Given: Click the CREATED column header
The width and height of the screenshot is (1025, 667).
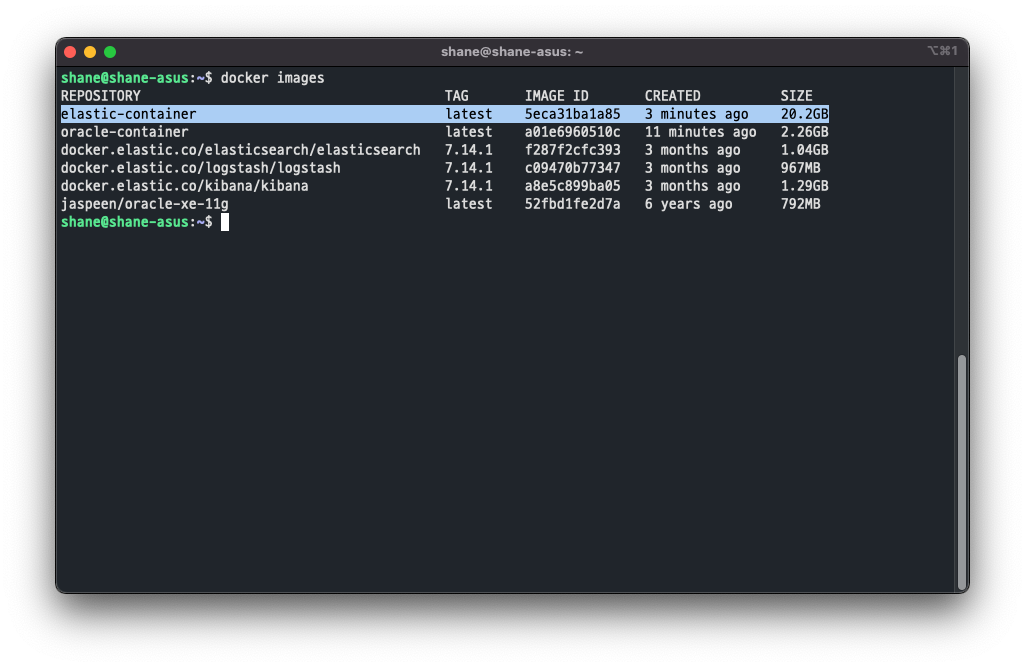Looking at the screenshot, I should pyautogui.click(x=673, y=96).
